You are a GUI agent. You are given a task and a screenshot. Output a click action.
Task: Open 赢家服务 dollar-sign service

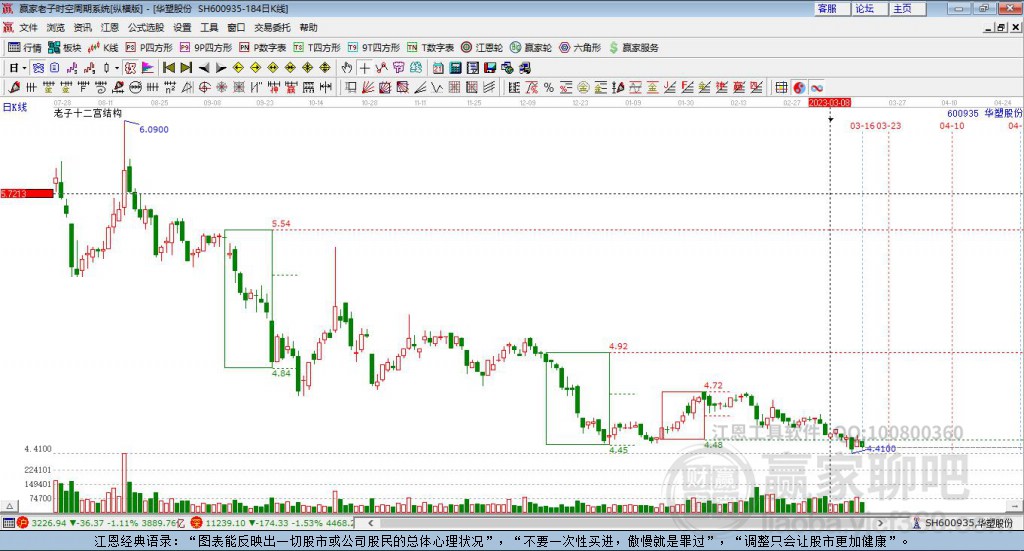pyautogui.click(x=634, y=48)
